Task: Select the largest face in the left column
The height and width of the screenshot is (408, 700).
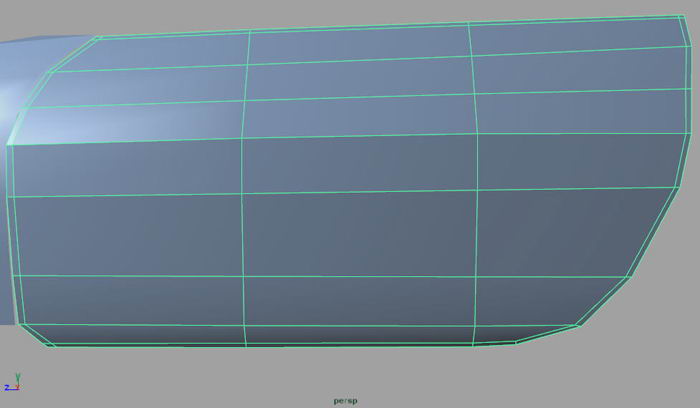Action: (126, 236)
